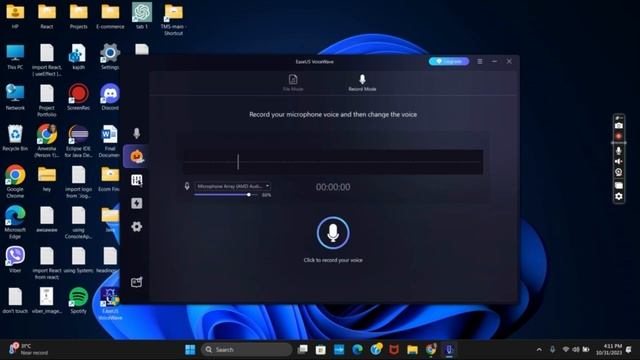Take screenshot with the ScreenRec camera icon

(619, 126)
